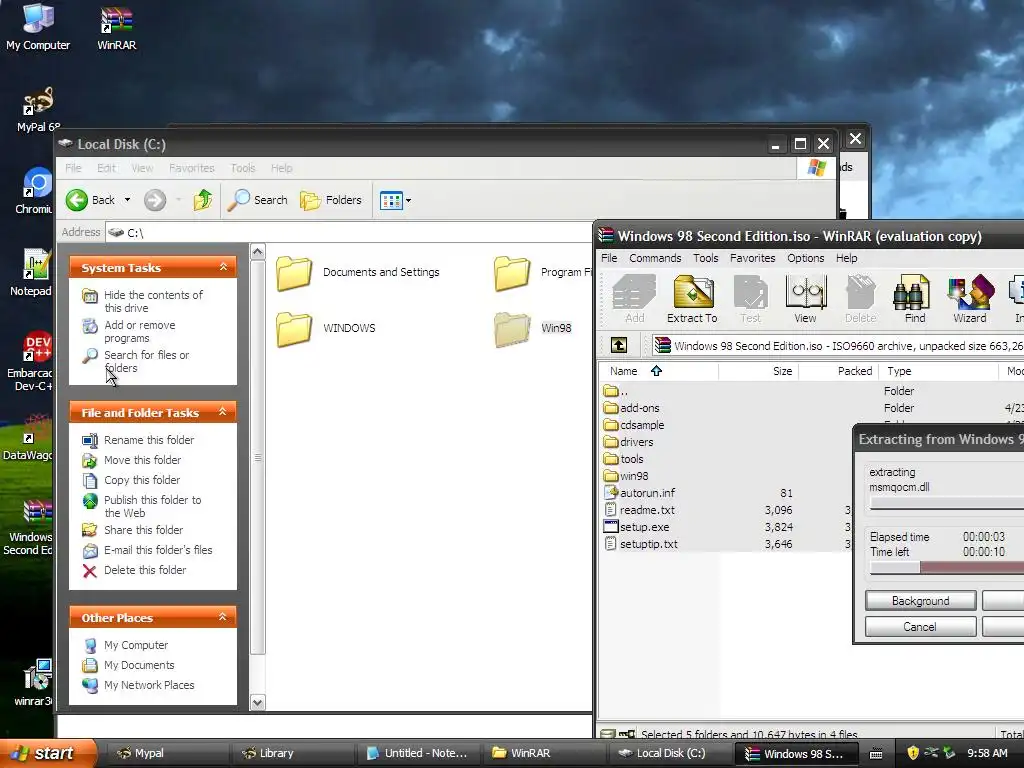1024x768 pixels.
Task: Click the side pane scrollbar down arrow
Action: point(258,702)
